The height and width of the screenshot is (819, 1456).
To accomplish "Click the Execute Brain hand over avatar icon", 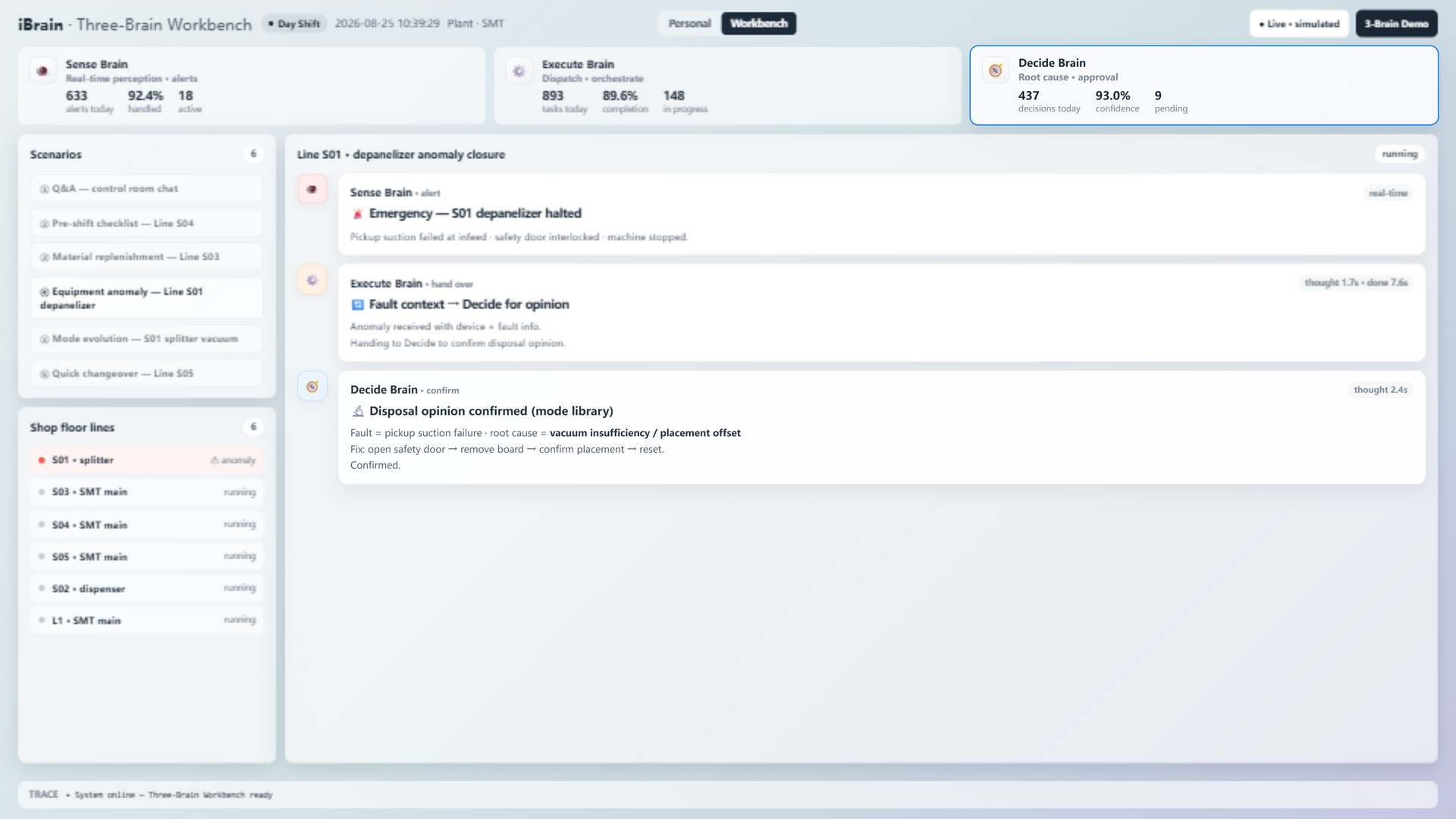I will pos(312,280).
